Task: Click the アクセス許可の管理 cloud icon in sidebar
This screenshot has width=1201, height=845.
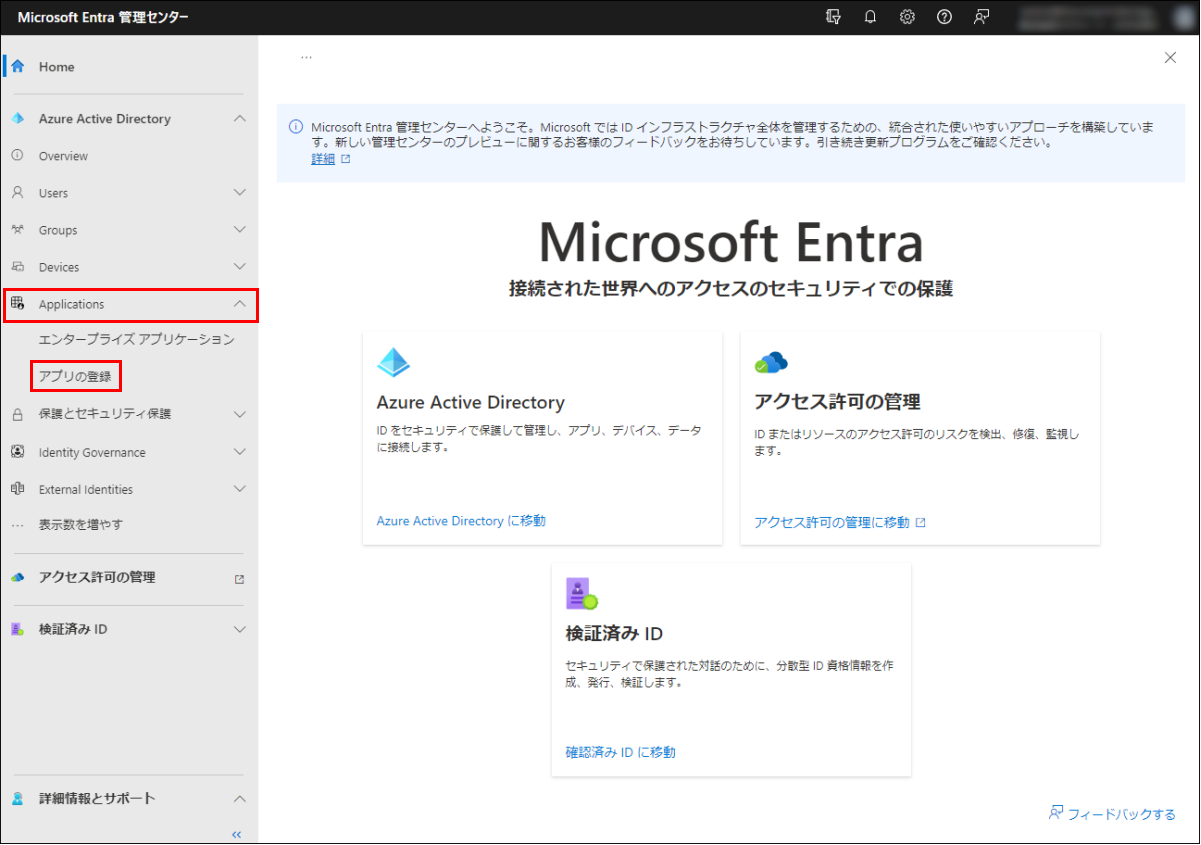Action: tap(17, 578)
